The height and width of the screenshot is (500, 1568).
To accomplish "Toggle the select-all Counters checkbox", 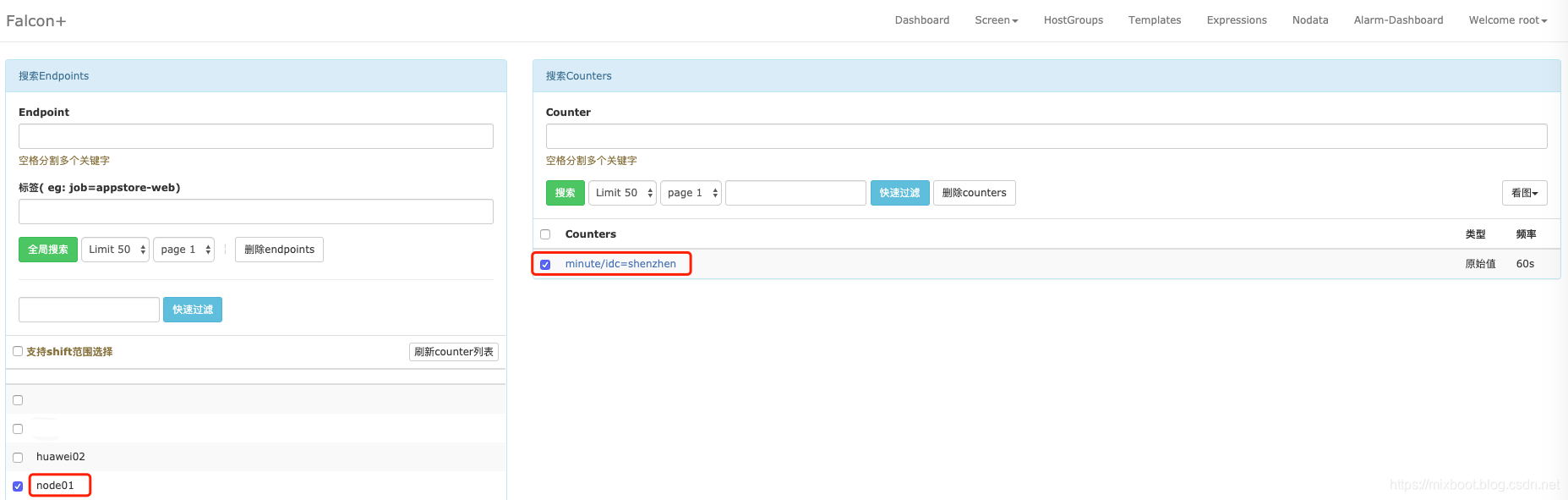I will coord(545,234).
